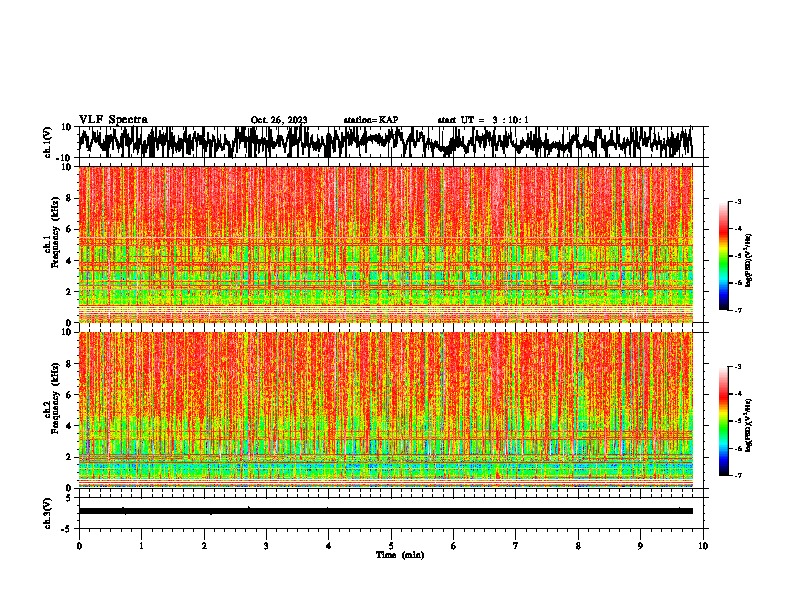Screen dimensions: 792x612
Task: Click the "VLF Spectra" plot title
Action: coord(113,120)
